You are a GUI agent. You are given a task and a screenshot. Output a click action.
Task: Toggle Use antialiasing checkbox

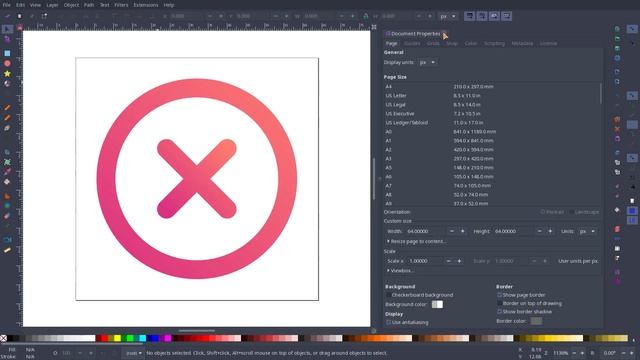(x=389, y=322)
